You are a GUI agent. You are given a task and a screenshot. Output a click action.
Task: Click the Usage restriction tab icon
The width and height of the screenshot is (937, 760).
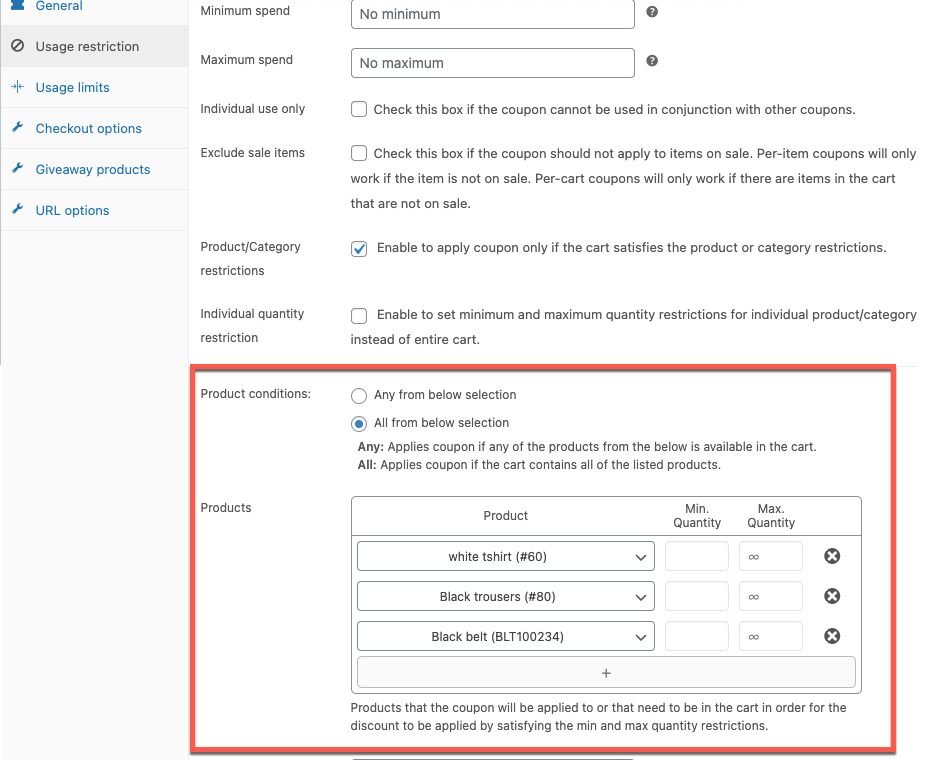pyautogui.click(x=17, y=46)
